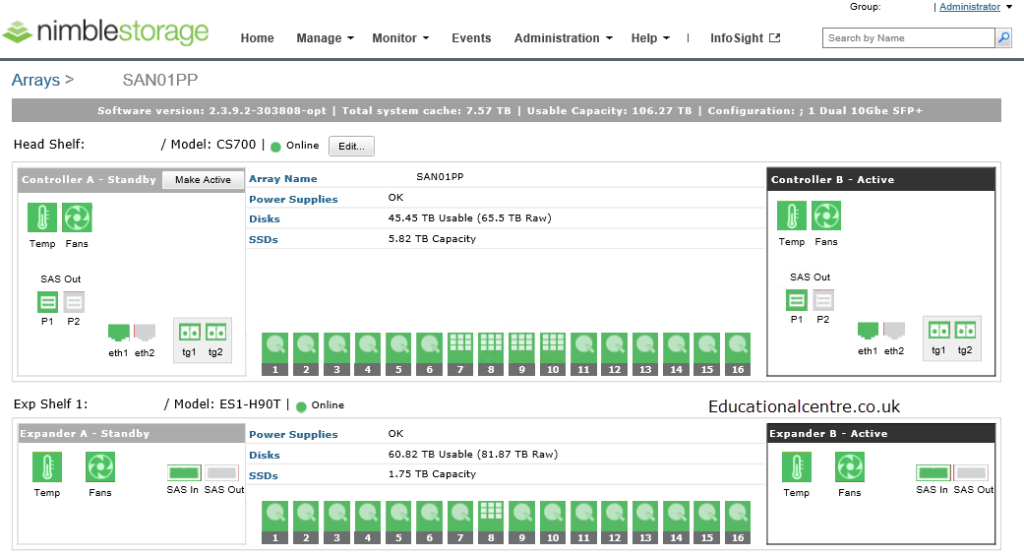Open the Monitor dropdown menu

point(400,38)
